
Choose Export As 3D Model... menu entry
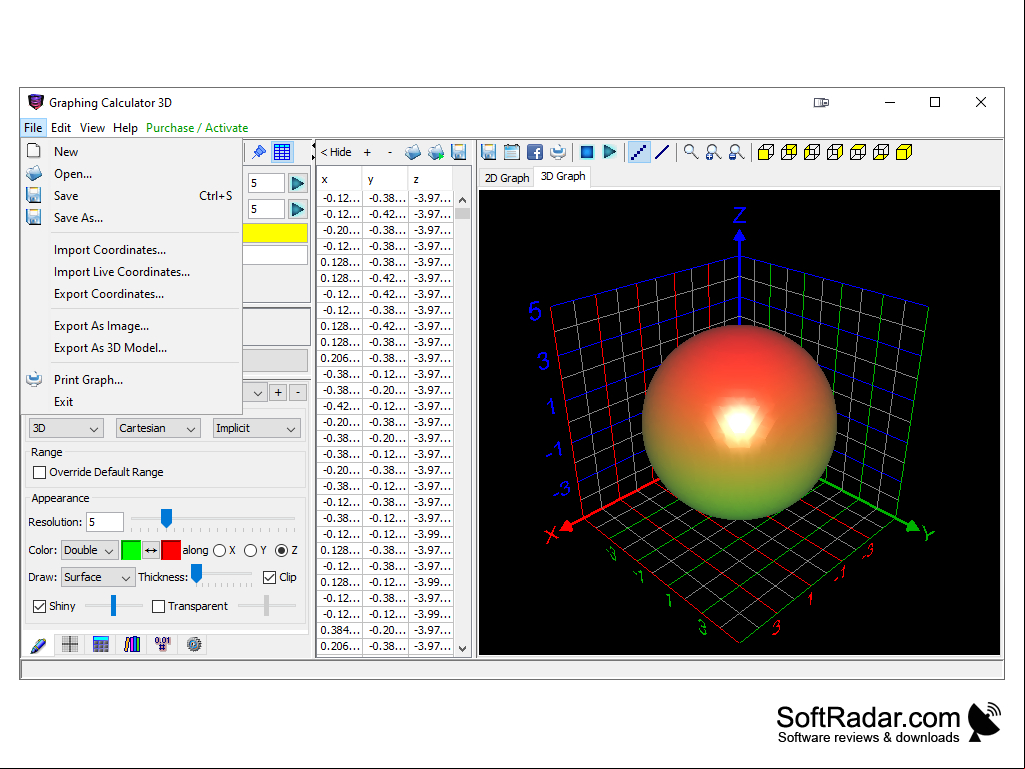[132, 348]
